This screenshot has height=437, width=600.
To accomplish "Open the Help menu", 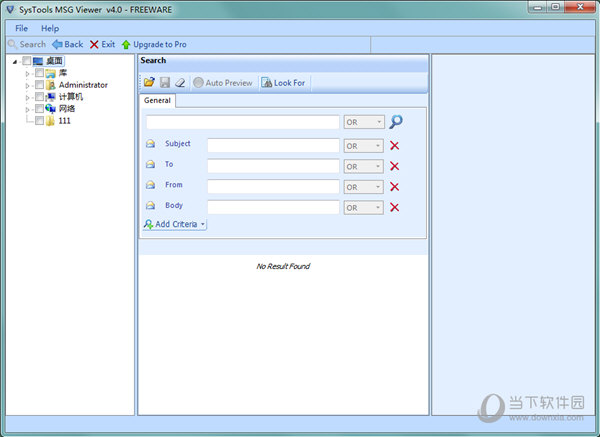I will tap(50, 28).
